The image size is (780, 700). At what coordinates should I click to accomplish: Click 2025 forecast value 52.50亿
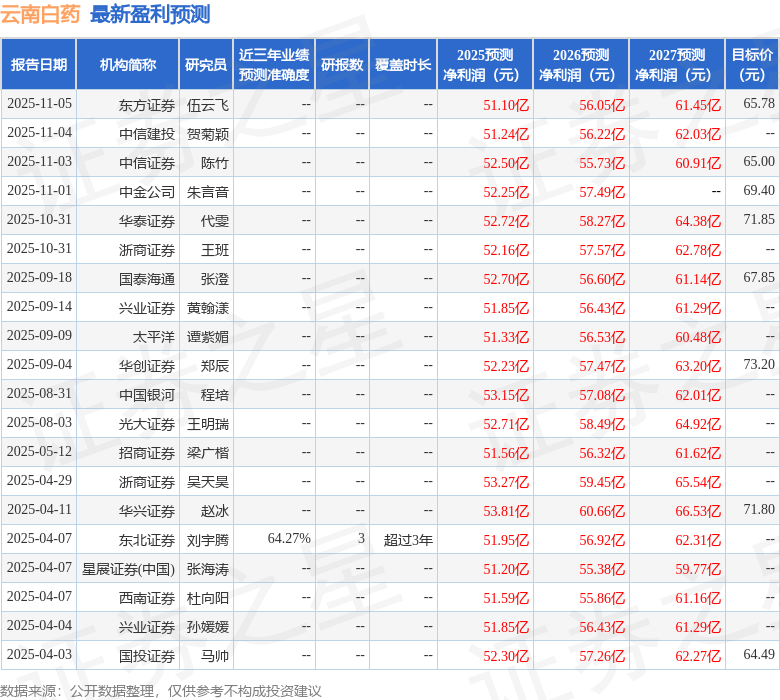pyautogui.click(x=506, y=163)
